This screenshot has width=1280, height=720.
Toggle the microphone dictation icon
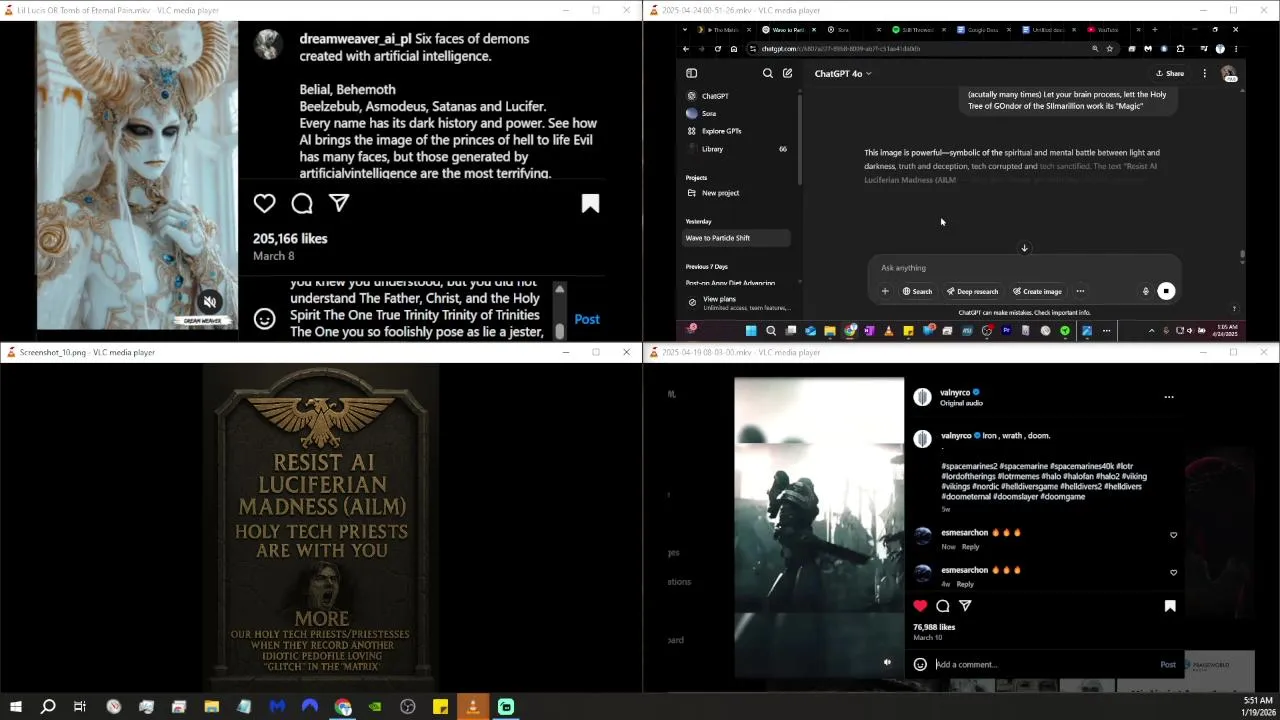tap(1146, 291)
